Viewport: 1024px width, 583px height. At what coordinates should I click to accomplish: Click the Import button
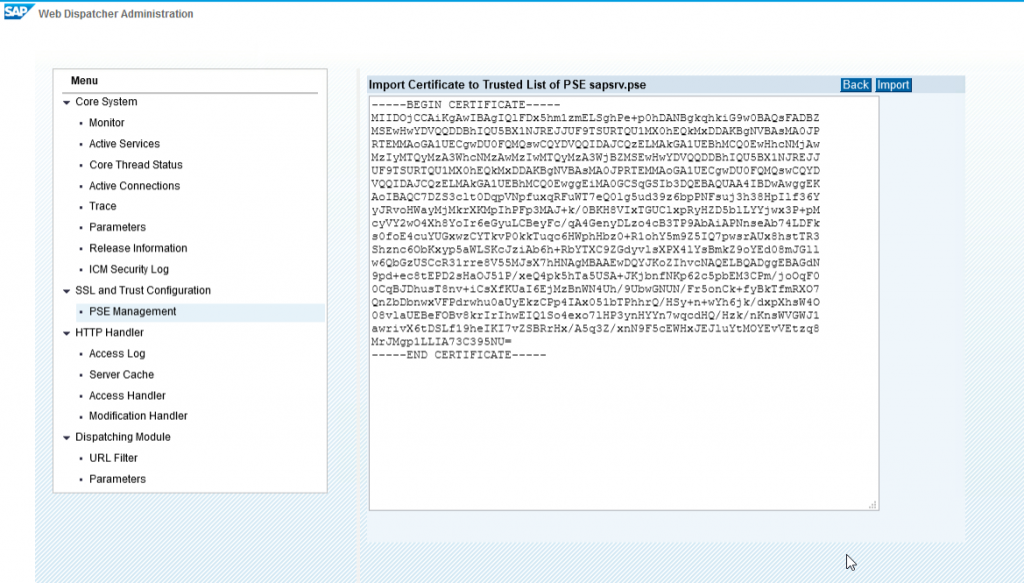click(x=893, y=85)
